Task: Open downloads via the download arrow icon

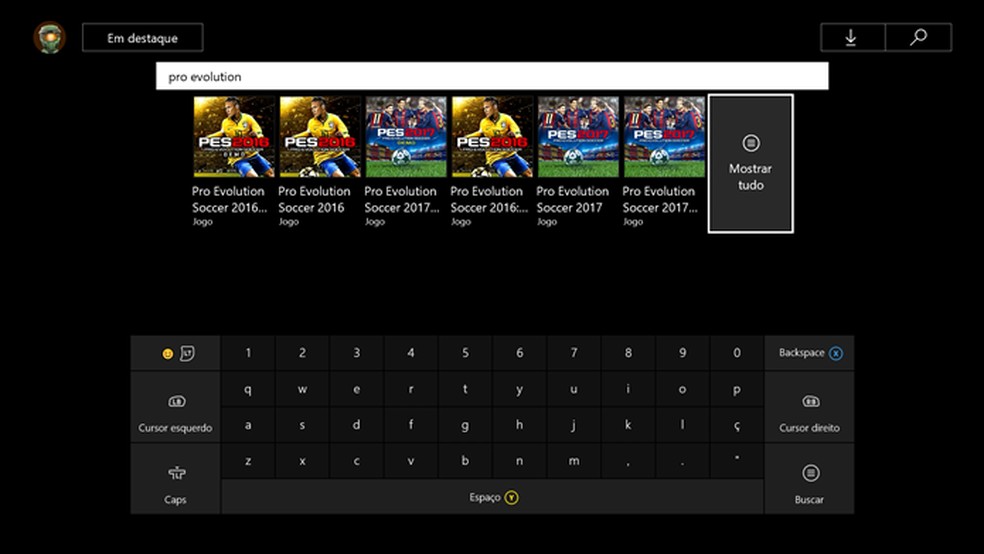Action: (852, 38)
